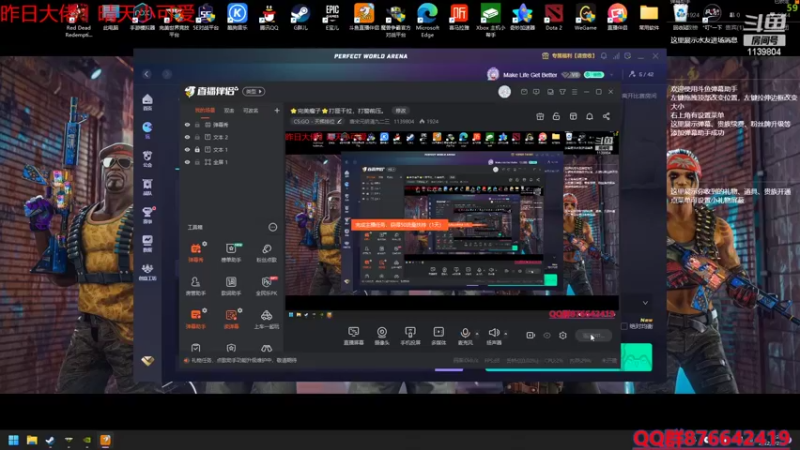Click the gold diamond icon at sidebar bottom

[147, 361]
